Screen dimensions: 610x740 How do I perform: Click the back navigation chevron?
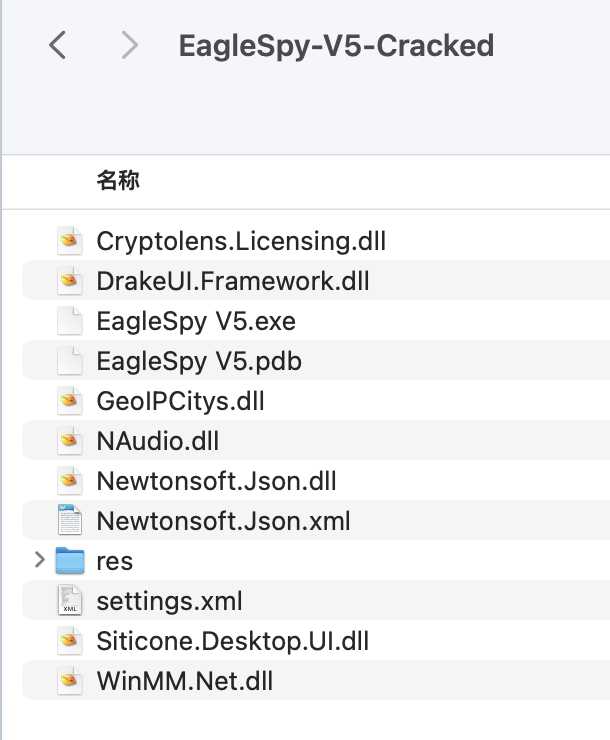point(58,45)
